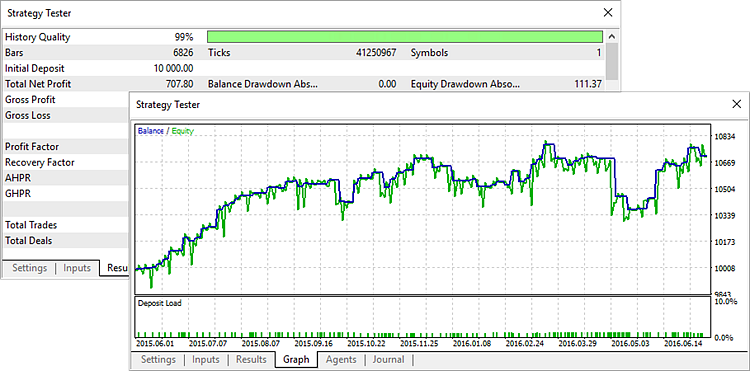750x371 pixels.
Task: Open the Settings tab in front window
Action: coord(158,360)
